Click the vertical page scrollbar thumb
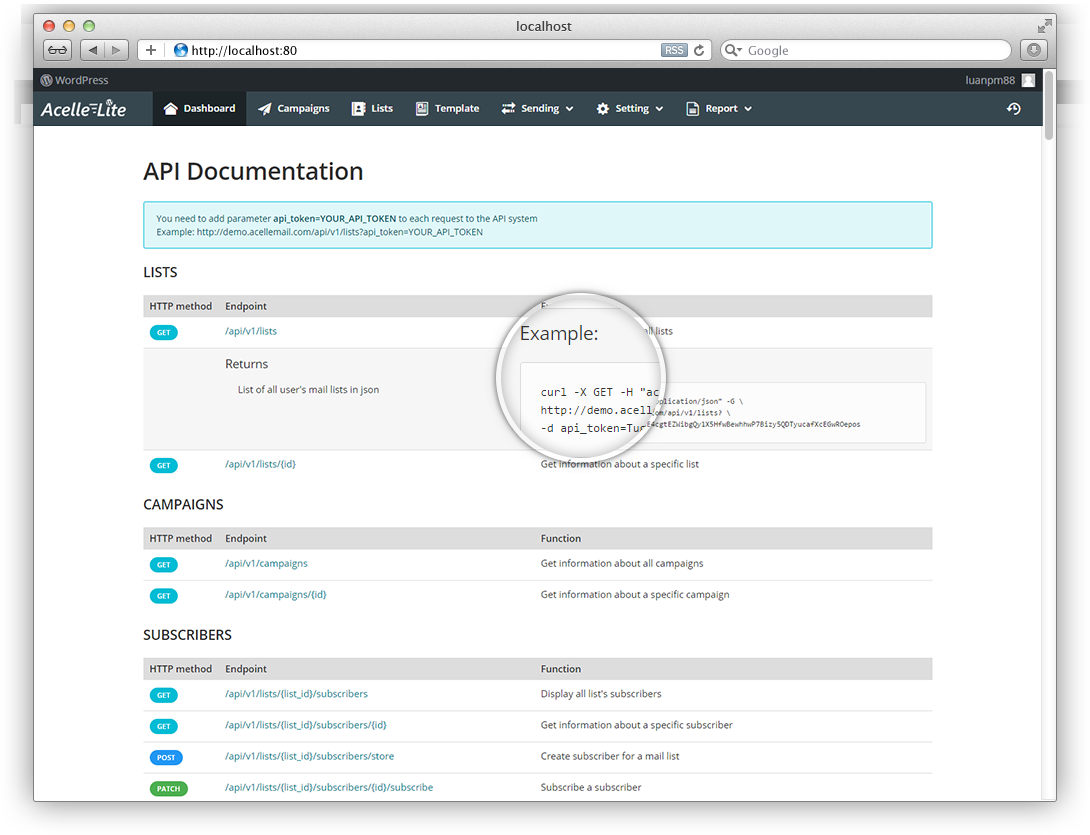 coord(1049,104)
